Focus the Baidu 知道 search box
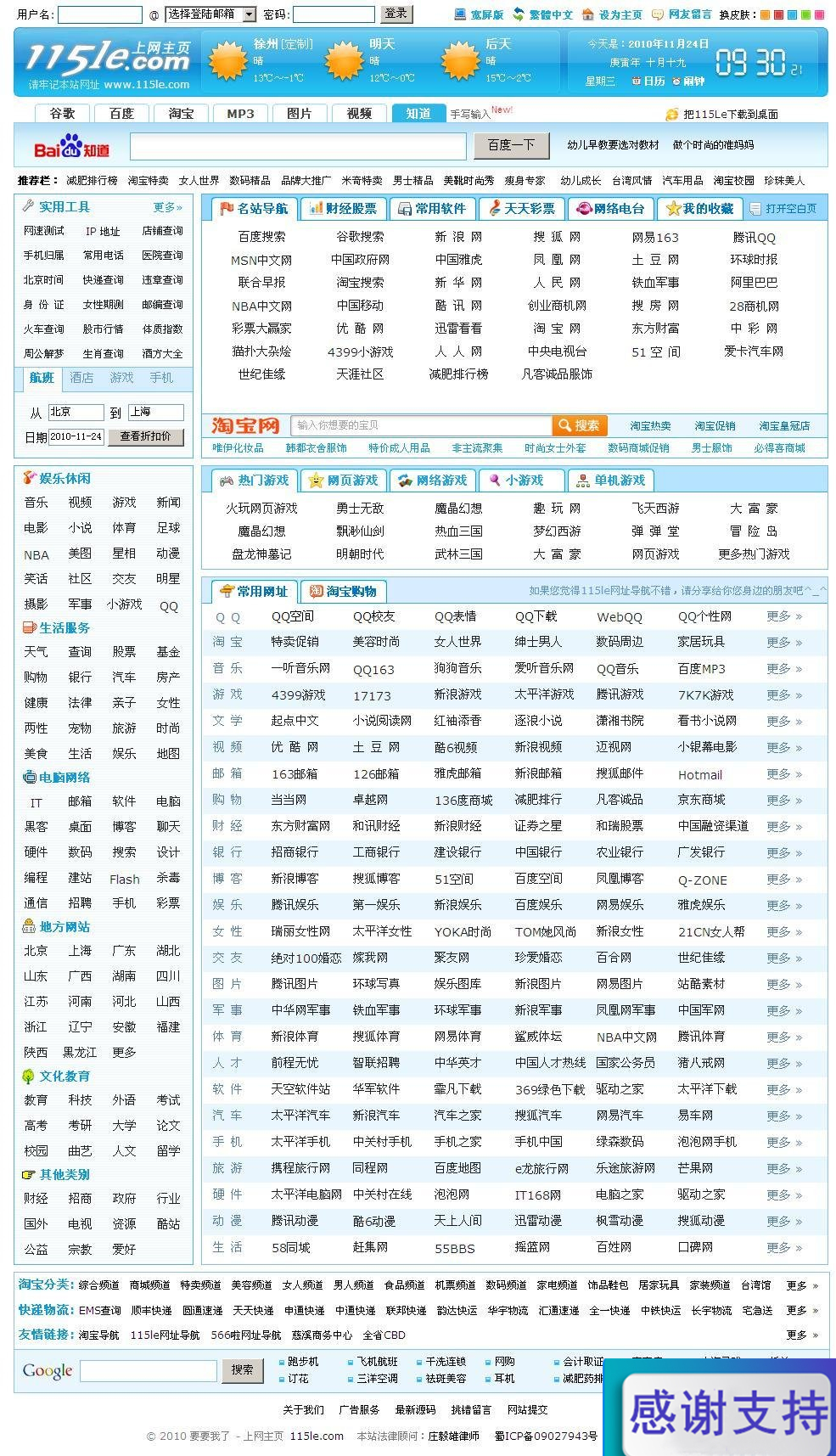The height and width of the screenshot is (1456, 836). (298, 146)
